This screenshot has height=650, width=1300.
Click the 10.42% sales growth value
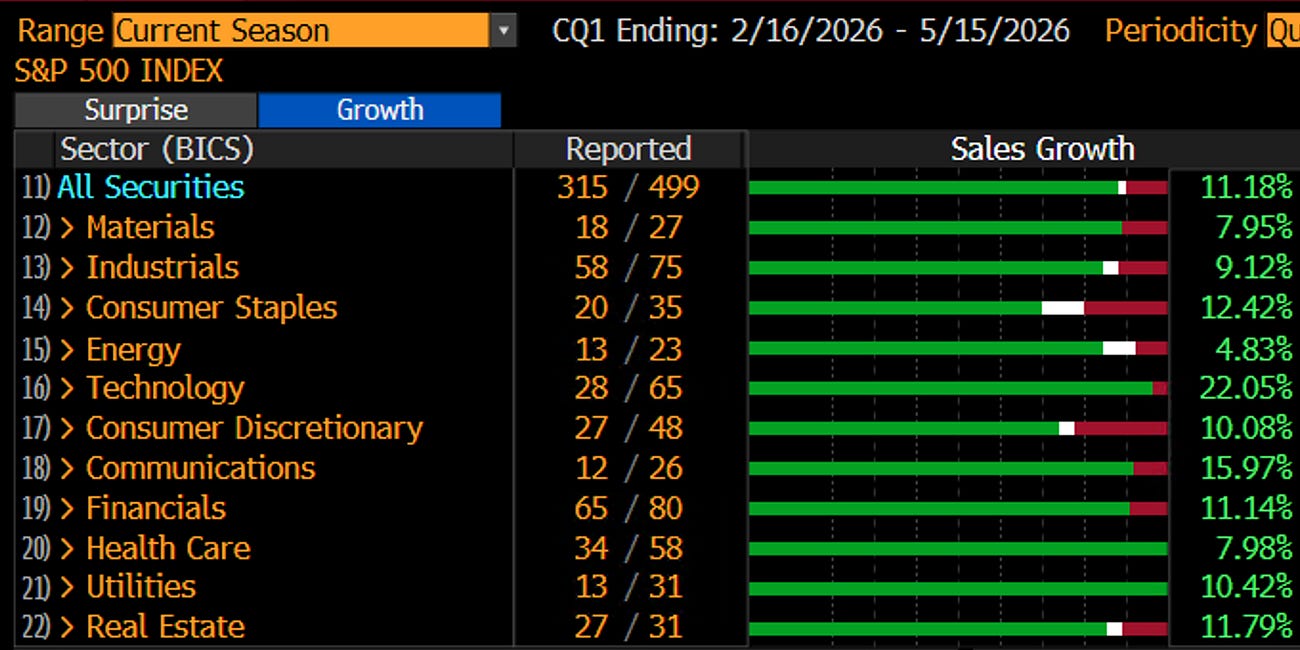(1246, 586)
